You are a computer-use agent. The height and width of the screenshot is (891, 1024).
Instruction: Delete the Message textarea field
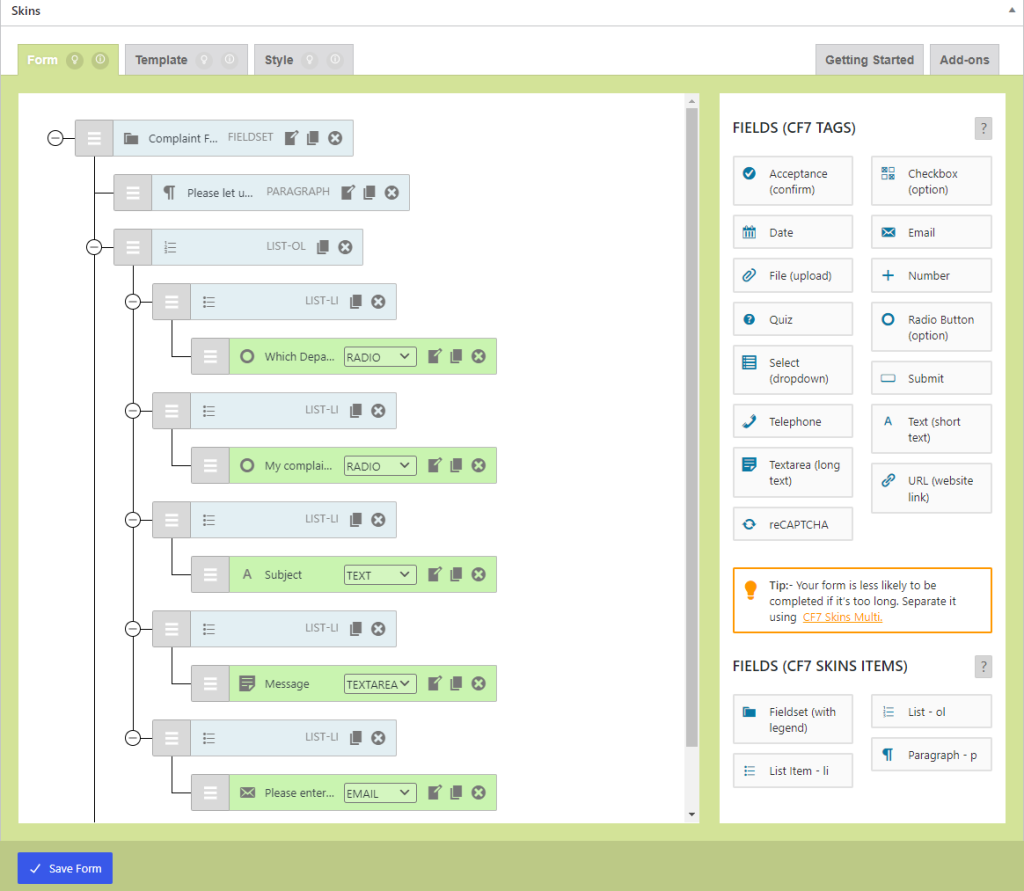pos(478,683)
